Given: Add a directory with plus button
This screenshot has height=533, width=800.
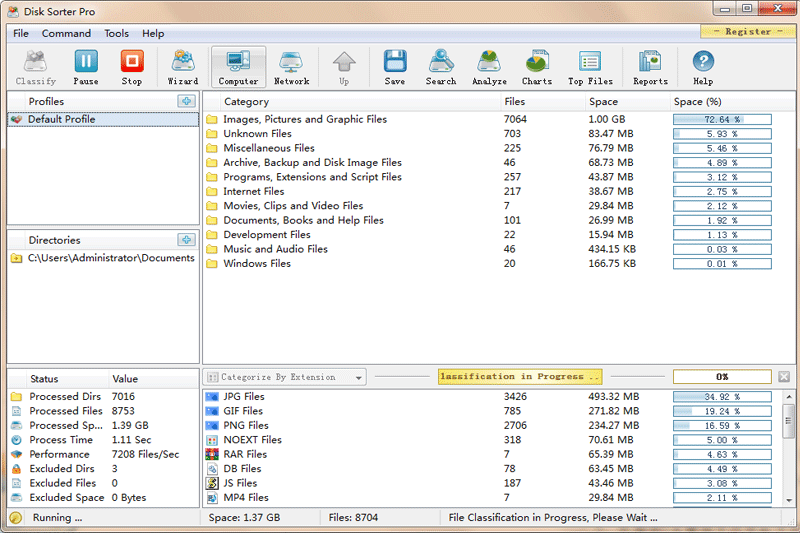Looking at the screenshot, I should 186,240.
